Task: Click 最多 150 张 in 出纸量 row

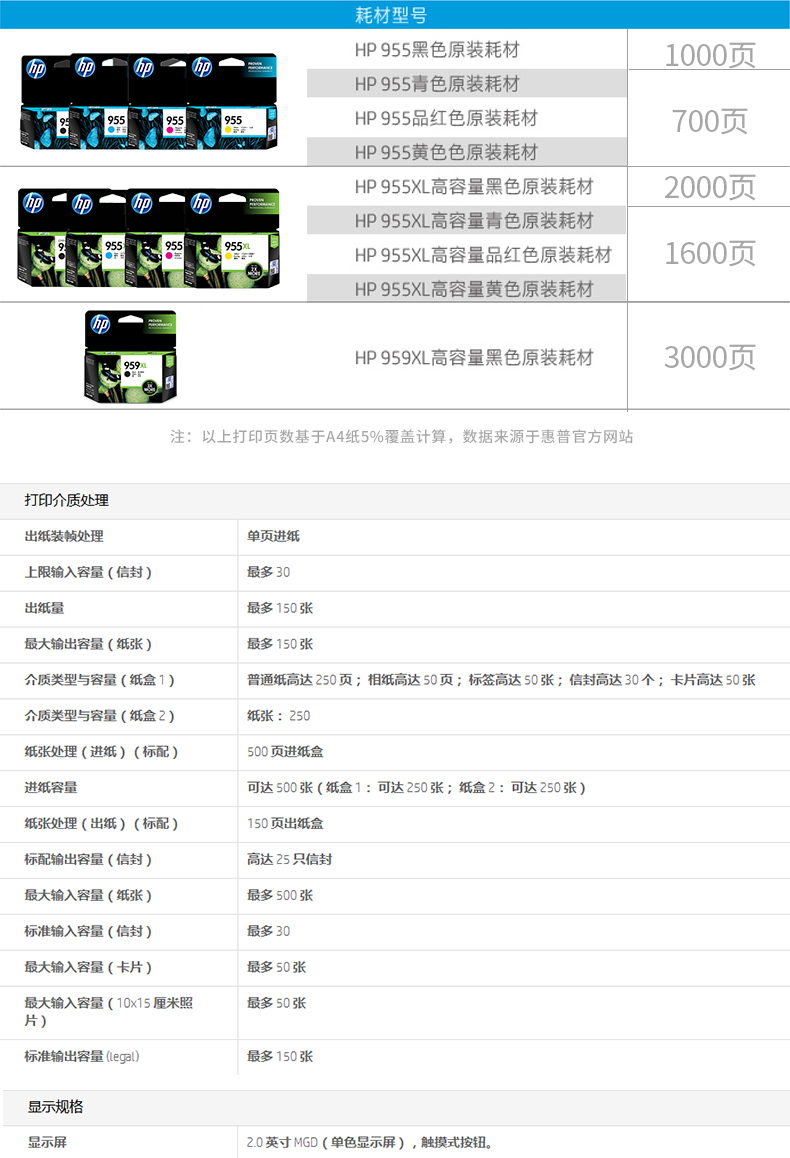Action: 280,608
